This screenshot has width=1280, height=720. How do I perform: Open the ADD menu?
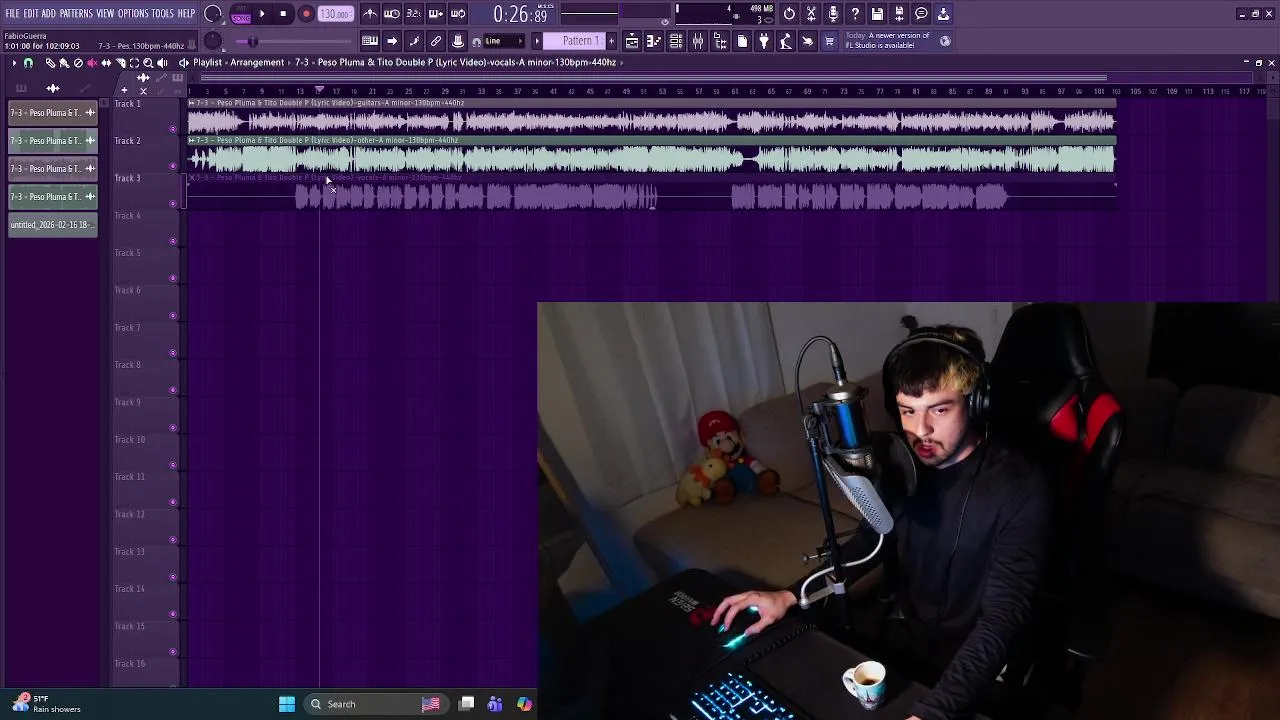[48, 13]
